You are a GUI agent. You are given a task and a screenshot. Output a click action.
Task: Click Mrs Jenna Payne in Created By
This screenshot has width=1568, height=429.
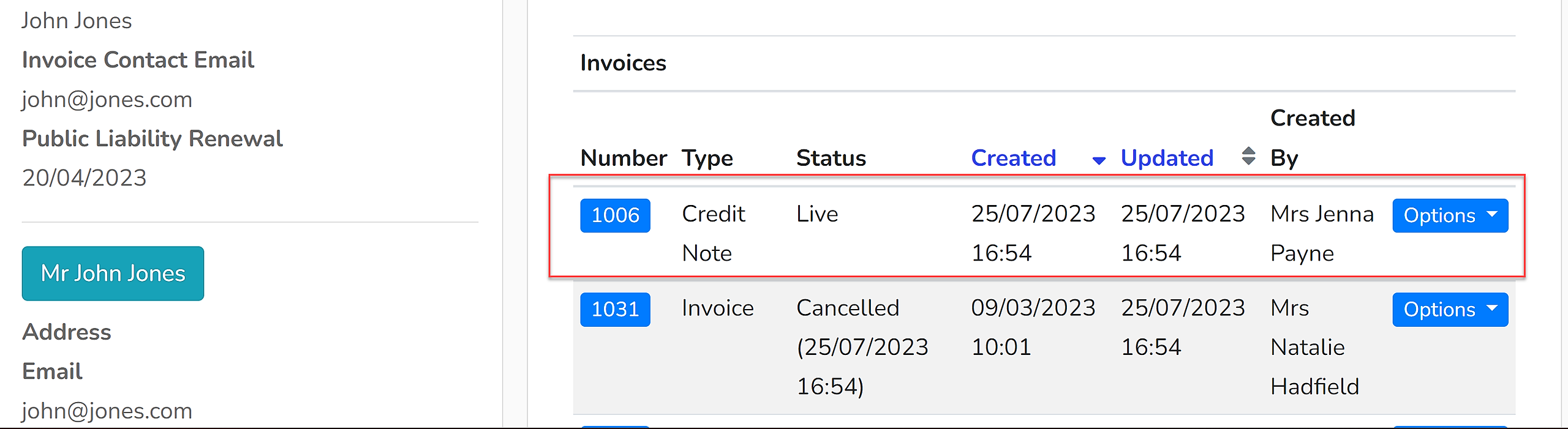[1322, 234]
